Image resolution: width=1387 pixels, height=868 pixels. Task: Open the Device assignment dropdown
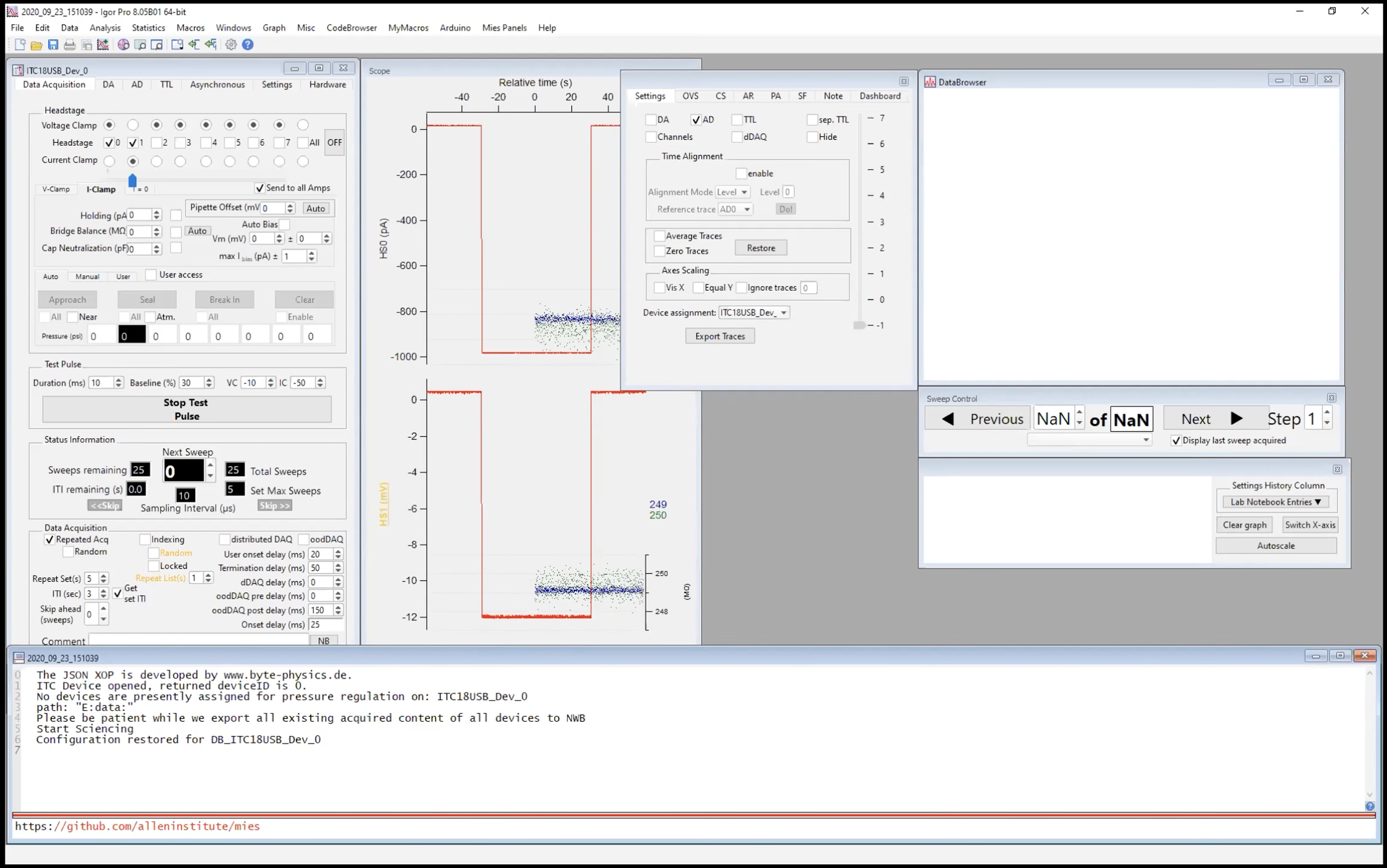[x=754, y=313]
